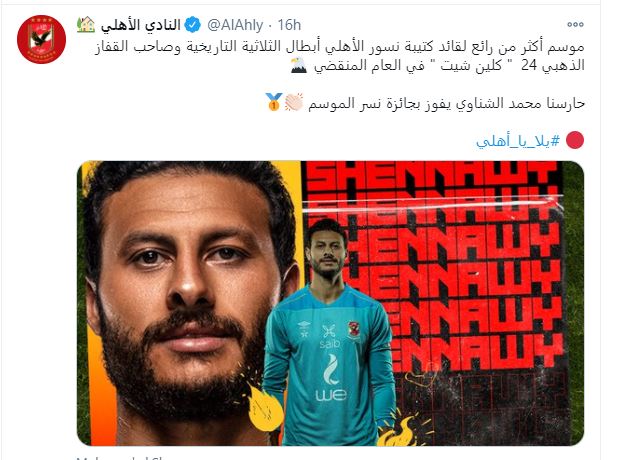Click the WE sponsor logo on the jersey
This screenshot has height=460, width=619.
(331, 394)
